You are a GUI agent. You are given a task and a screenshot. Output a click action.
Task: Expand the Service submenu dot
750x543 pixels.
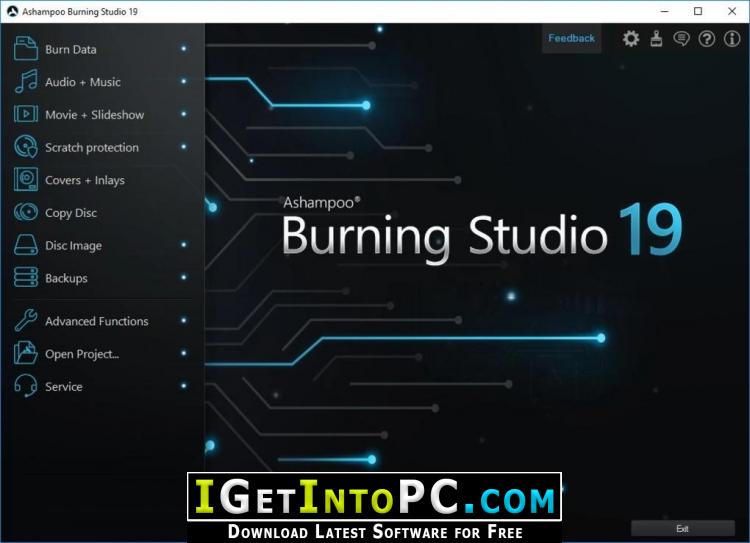click(184, 386)
